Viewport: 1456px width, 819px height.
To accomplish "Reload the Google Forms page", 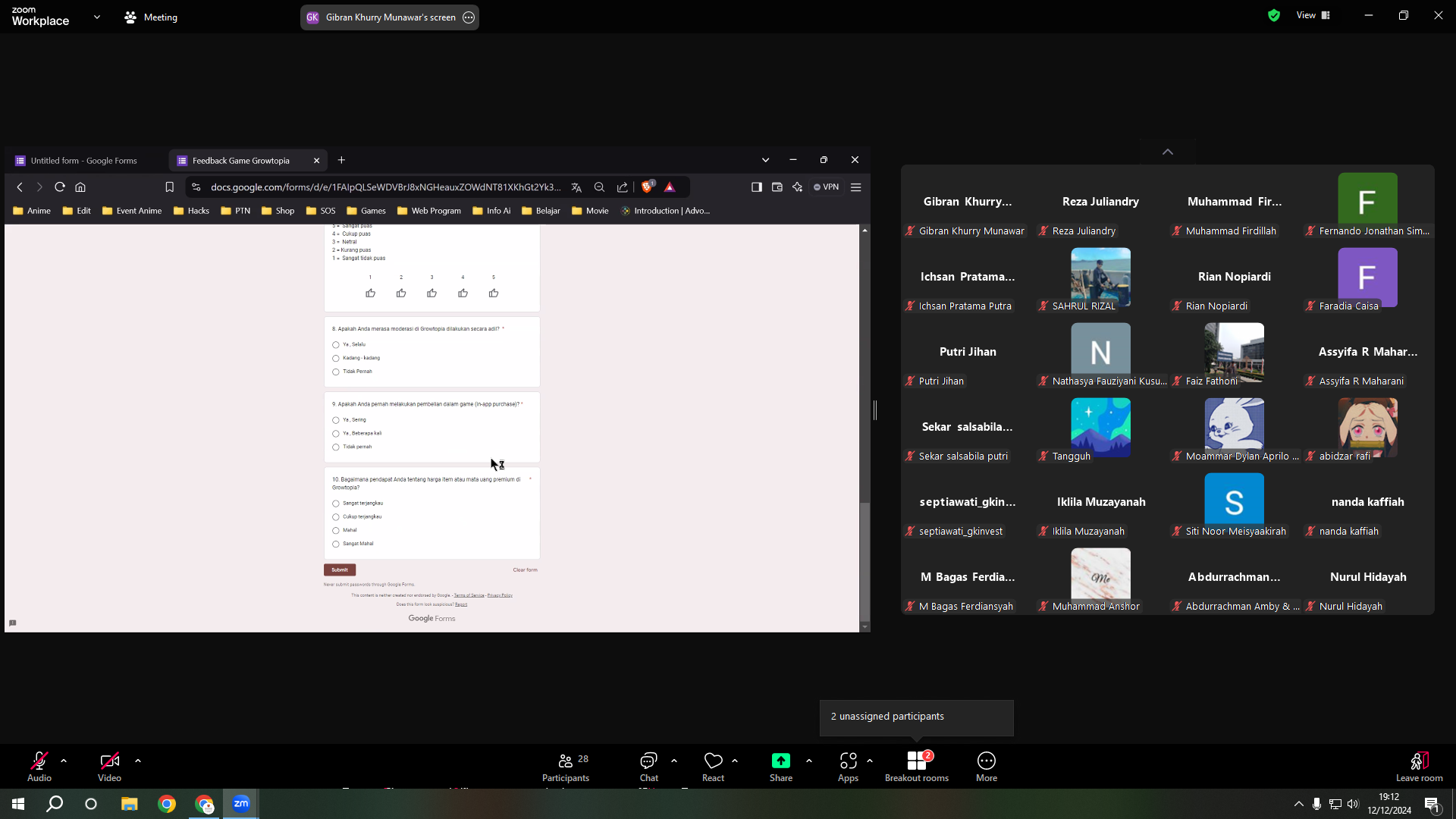I will coord(60,187).
